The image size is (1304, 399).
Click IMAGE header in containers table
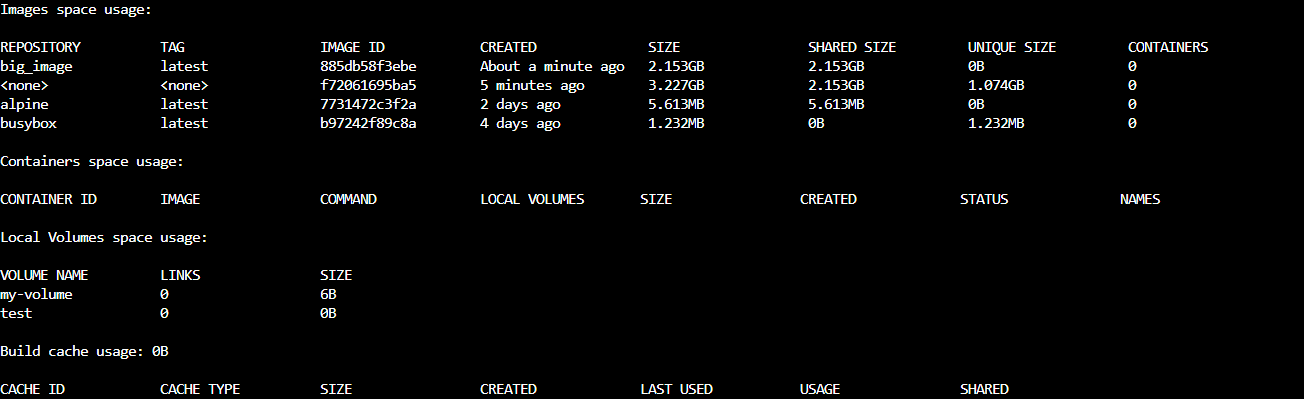pyautogui.click(x=180, y=199)
